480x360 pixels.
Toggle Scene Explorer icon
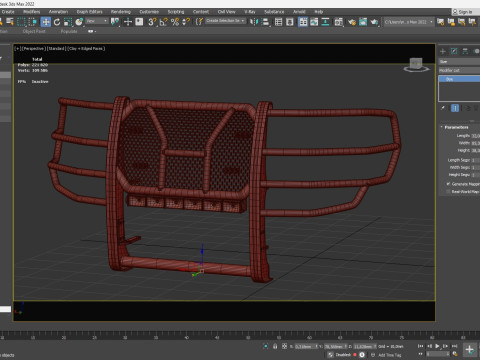pyautogui.click(x=278, y=22)
